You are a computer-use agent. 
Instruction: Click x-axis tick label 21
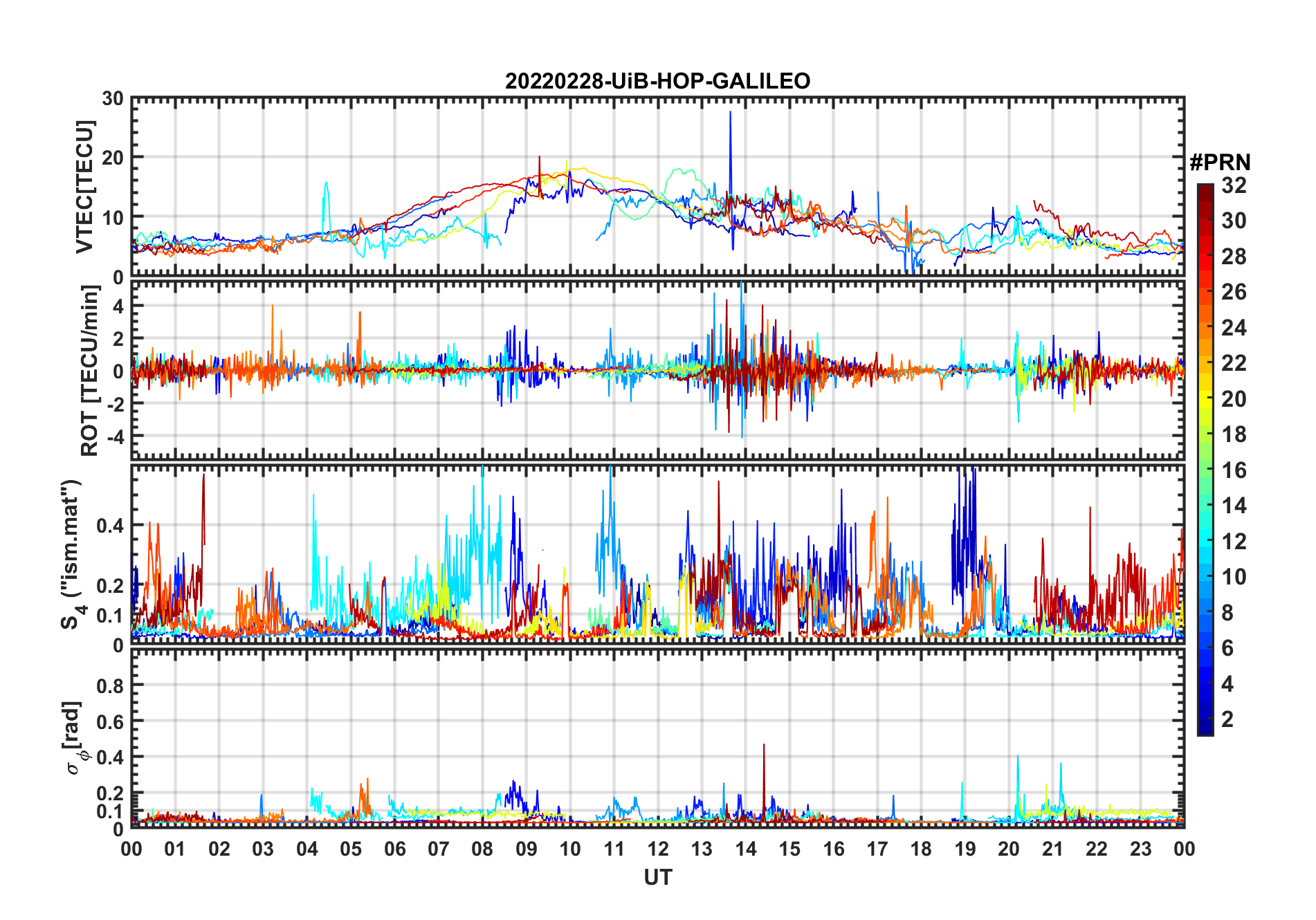(x=1052, y=849)
